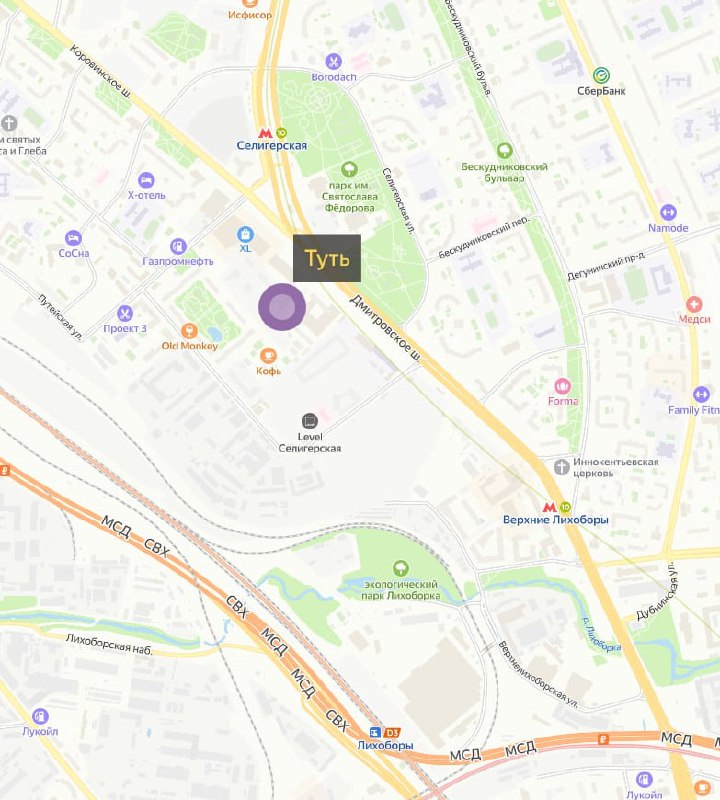Click the Forma pink marker icon
This screenshot has width=720, height=800.
click(562, 386)
